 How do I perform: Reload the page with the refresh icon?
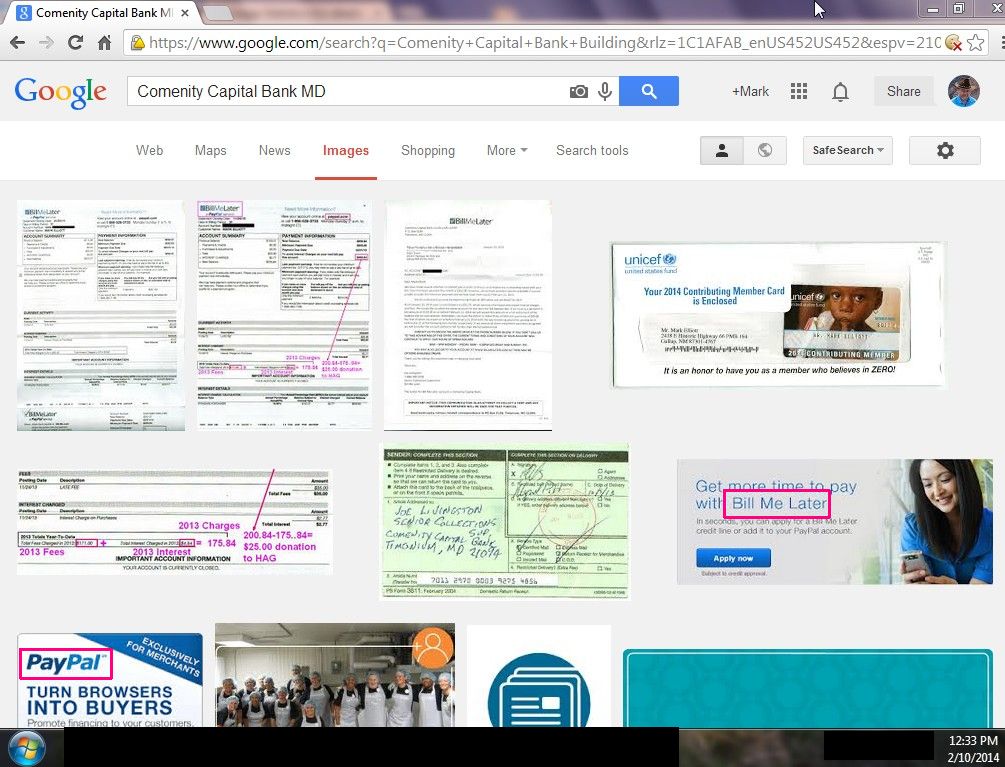(x=75, y=43)
